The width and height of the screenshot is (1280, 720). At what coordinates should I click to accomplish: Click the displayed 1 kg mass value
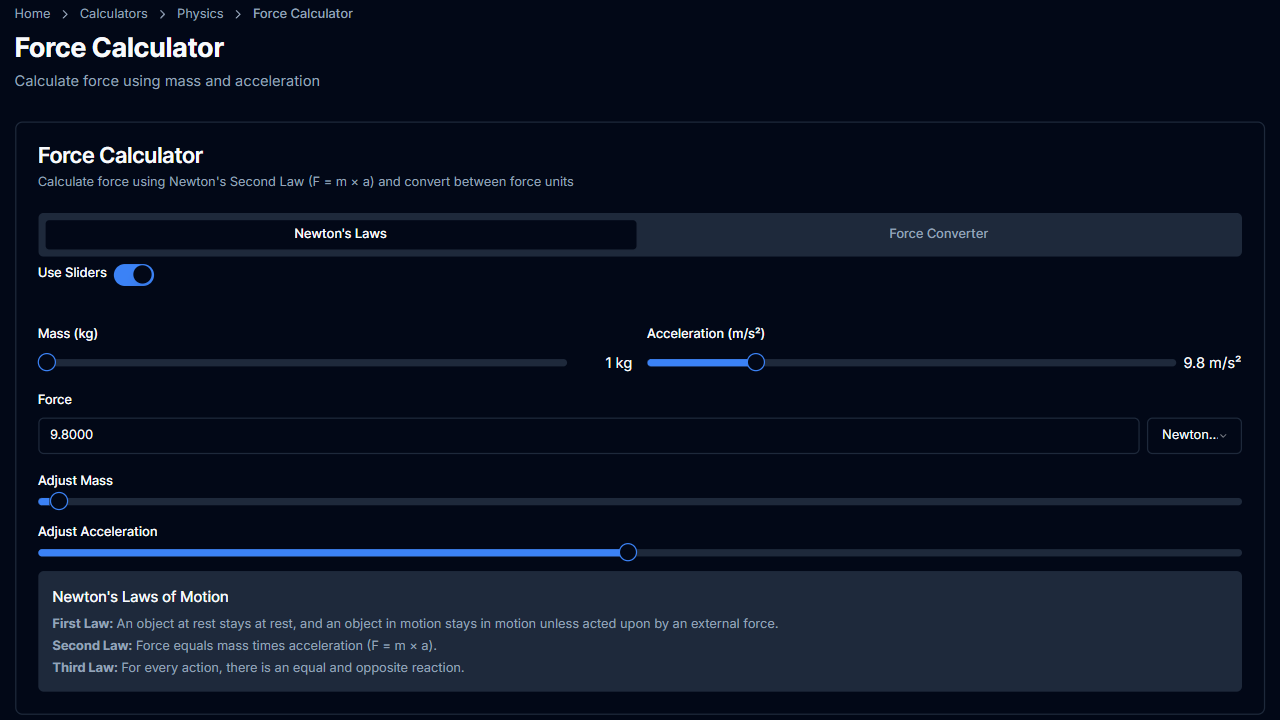[x=618, y=362]
